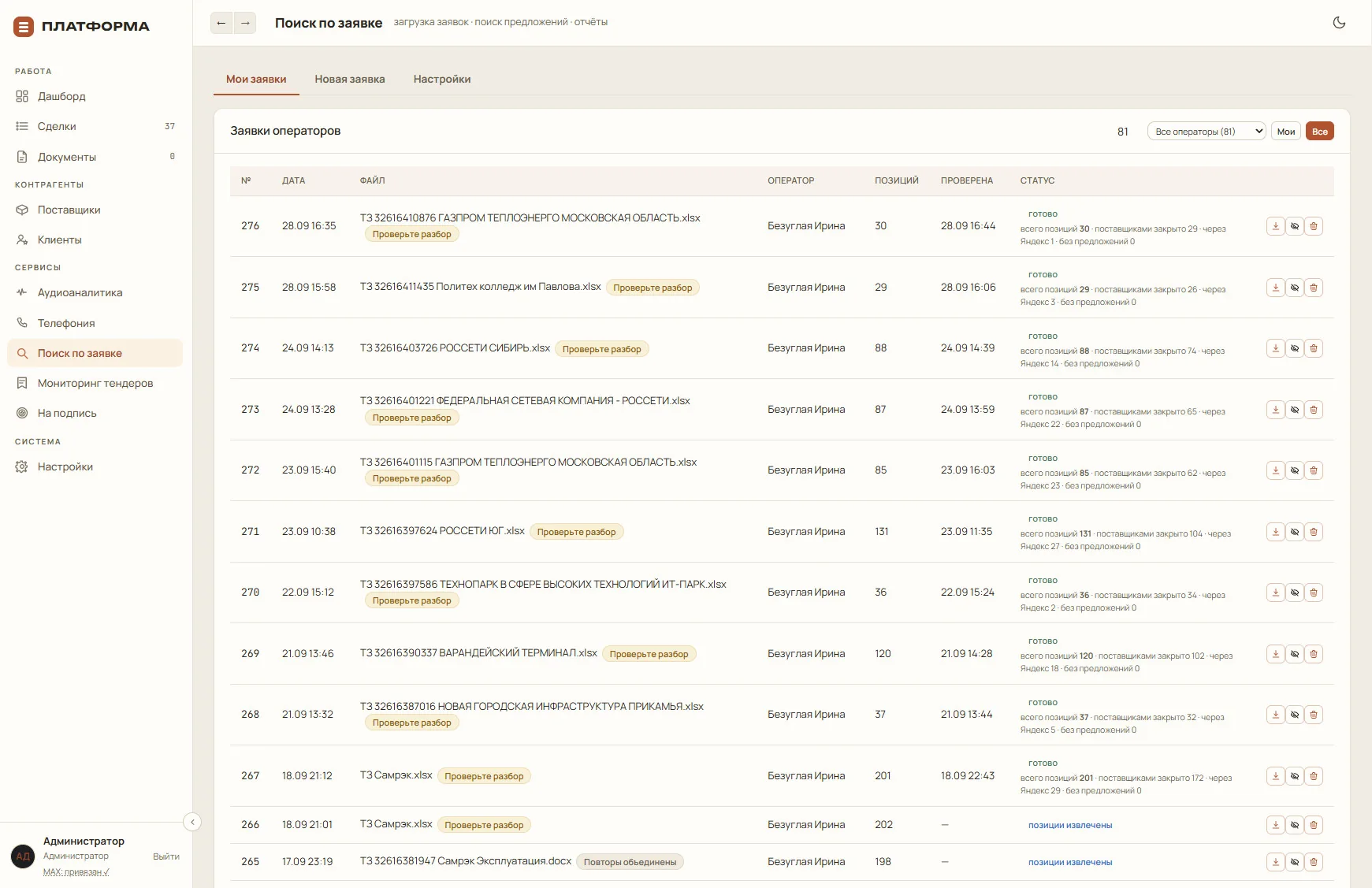The height and width of the screenshot is (888, 1372).
Task: Hide request 269 with crossed-eye icon
Action: coord(1295,654)
